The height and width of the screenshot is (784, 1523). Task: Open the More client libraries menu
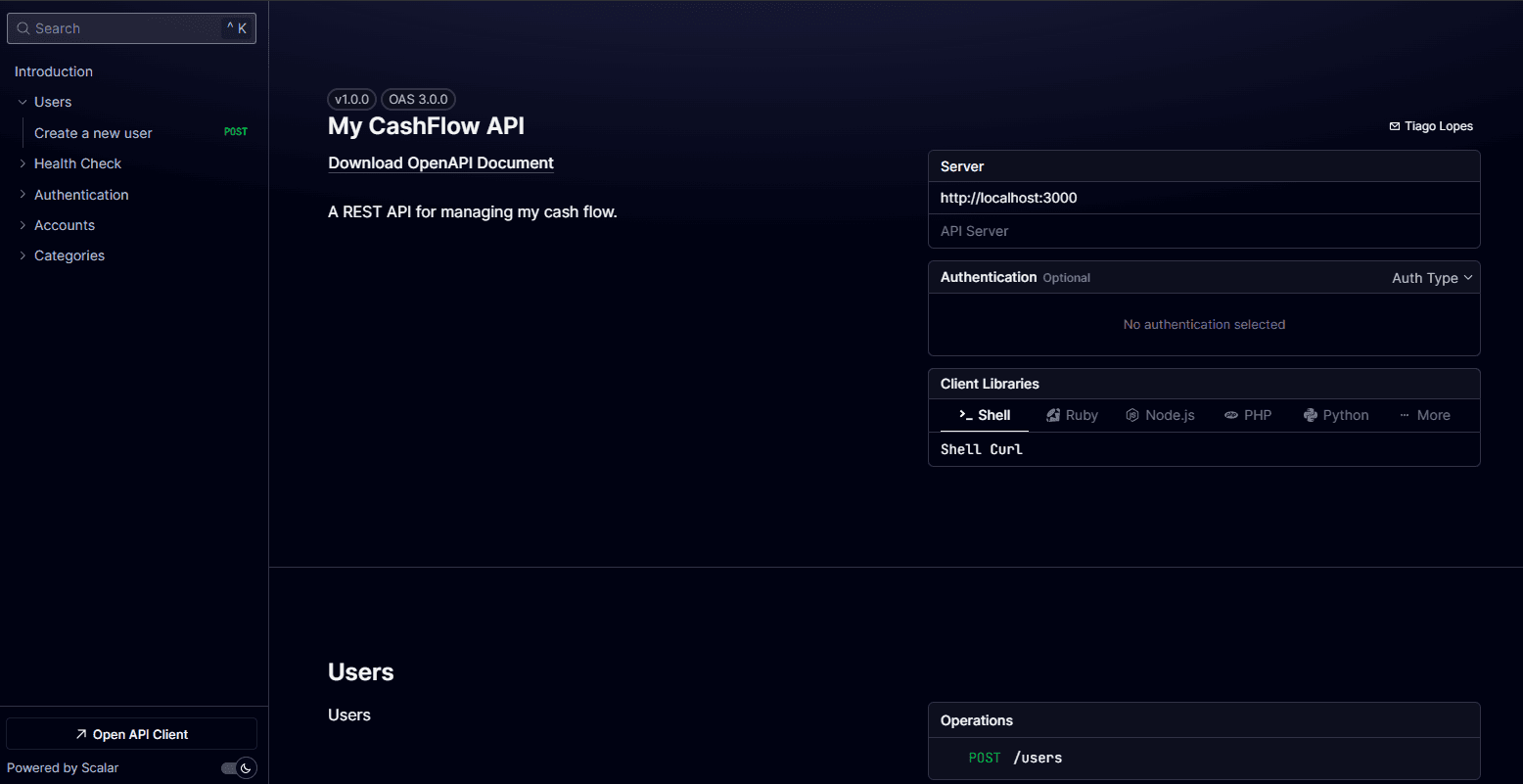click(1425, 415)
